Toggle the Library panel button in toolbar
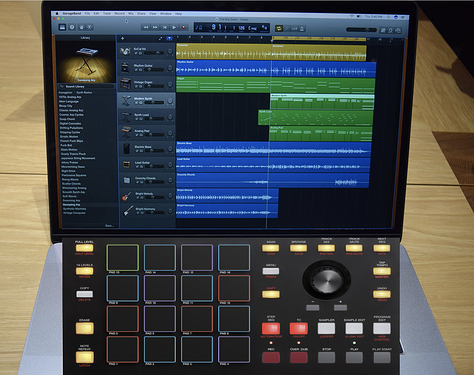The width and height of the screenshot is (474, 375). (62, 27)
